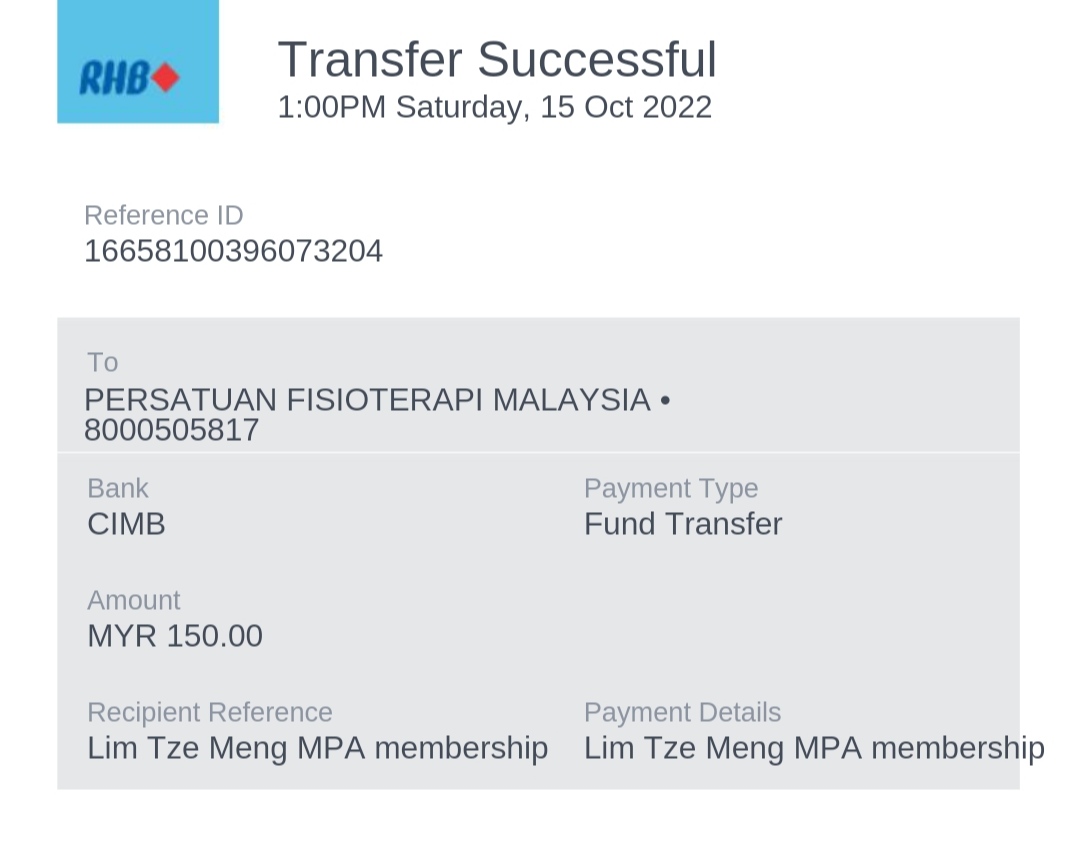
Task: Click the To label
Action: pyautogui.click(x=102, y=362)
